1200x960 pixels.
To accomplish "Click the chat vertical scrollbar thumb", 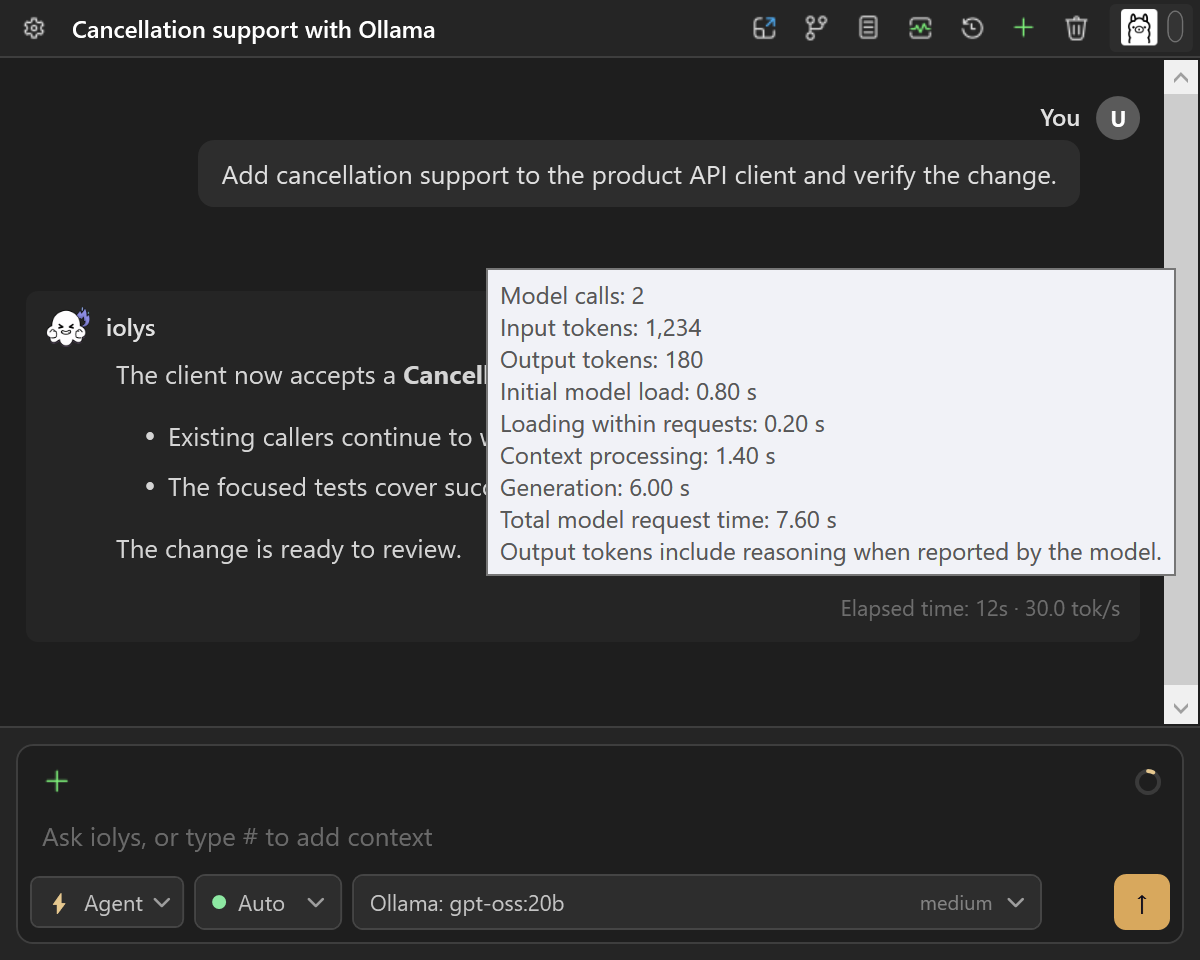I will pyautogui.click(x=1181, y=390).
